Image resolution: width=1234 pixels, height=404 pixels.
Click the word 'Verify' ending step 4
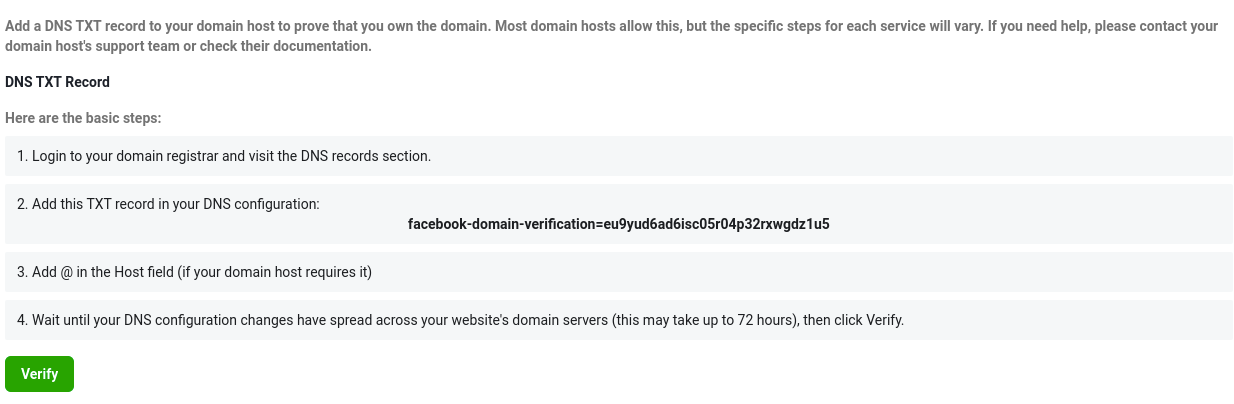point(883,320)
